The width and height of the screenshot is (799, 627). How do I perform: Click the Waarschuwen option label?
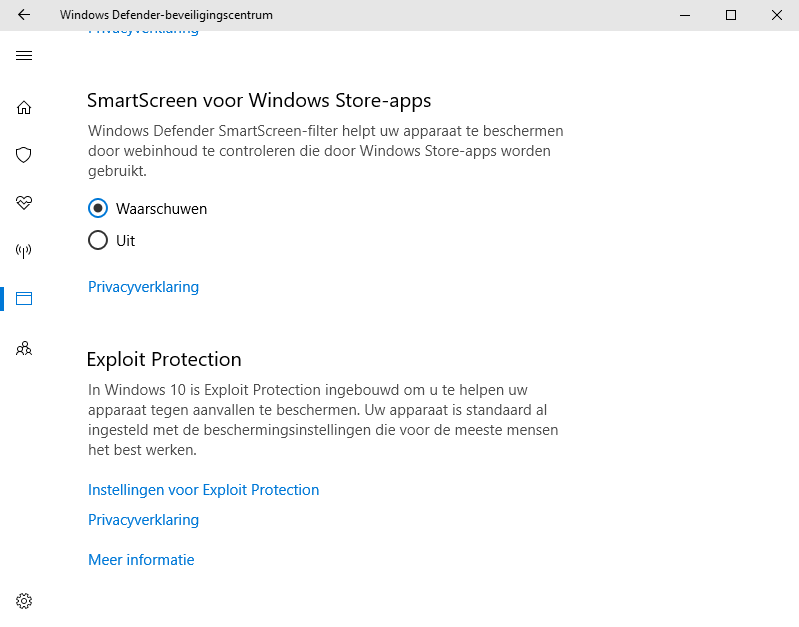point(161,209)
